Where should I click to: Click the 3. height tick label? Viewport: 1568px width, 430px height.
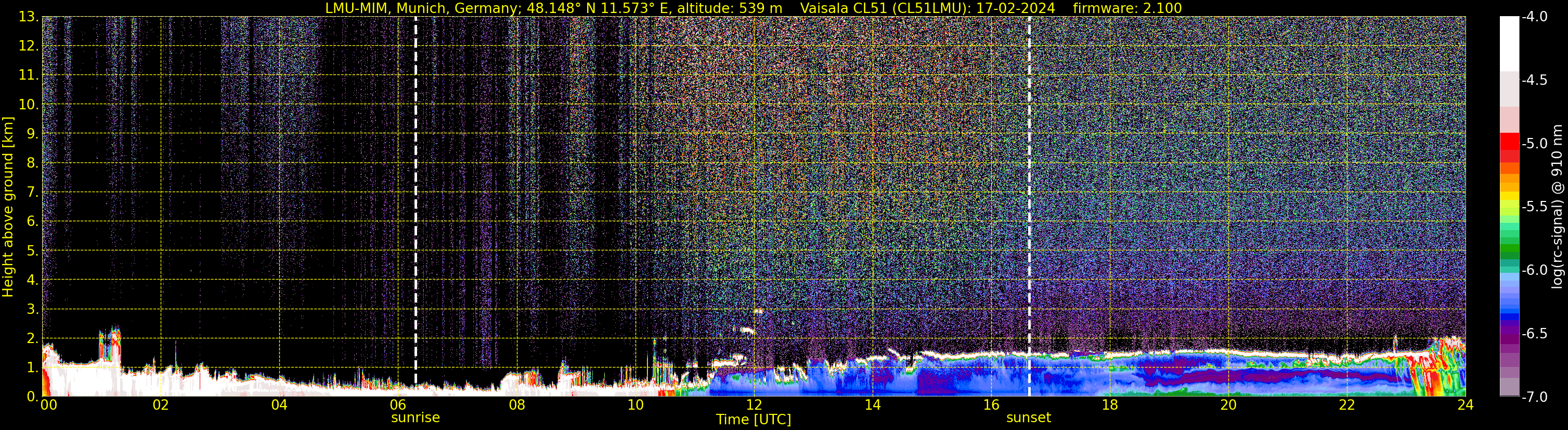tap(32, 309)
